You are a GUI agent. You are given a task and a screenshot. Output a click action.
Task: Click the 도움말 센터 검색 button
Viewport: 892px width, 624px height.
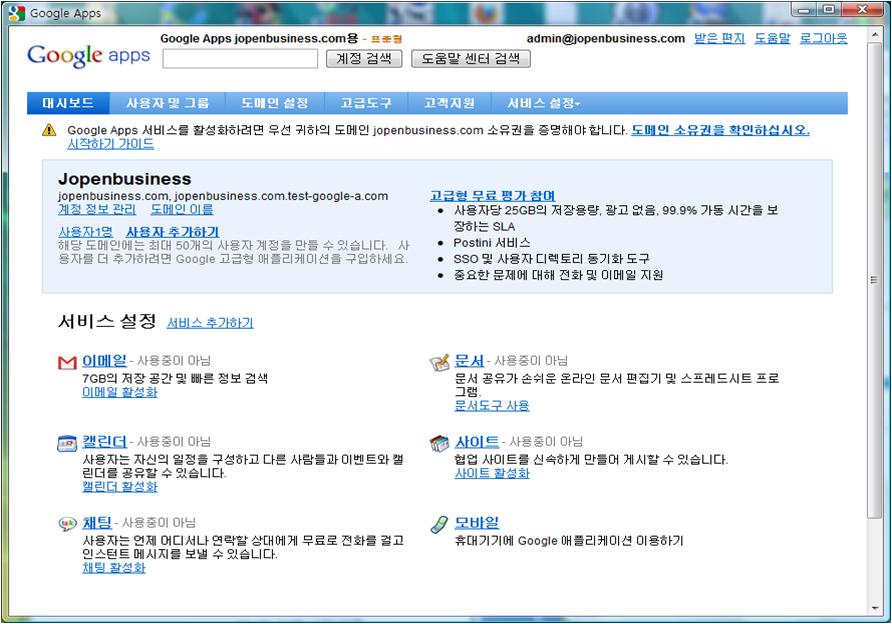[x=471, y=59]
